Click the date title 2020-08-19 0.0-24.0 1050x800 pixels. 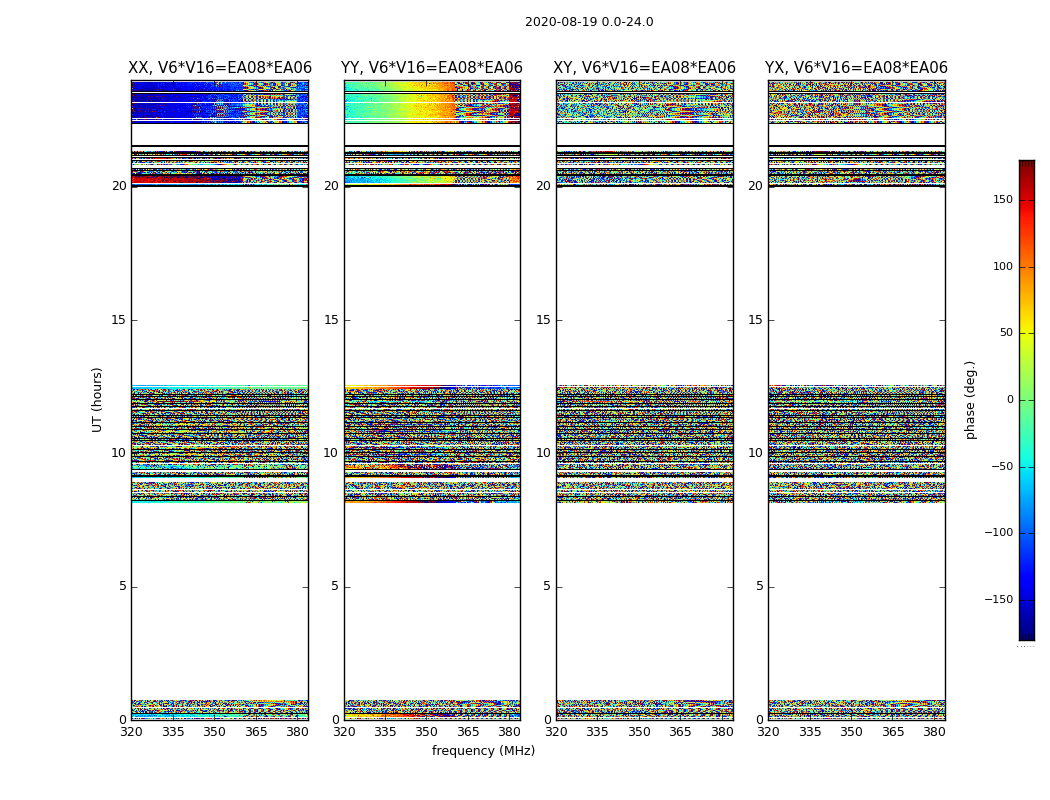pyautogui.click(x=589, y=22)
